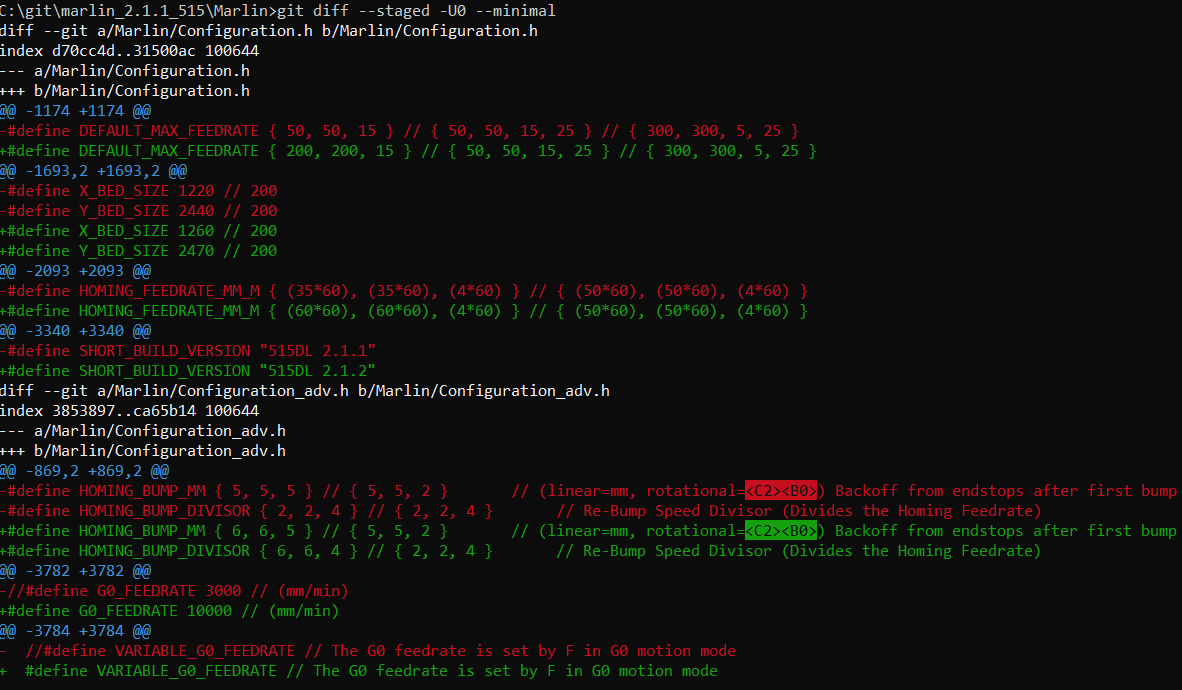The height and width of the screenshot is (690, 1182).
Task: Click hunk header '@@ -3784 +3784 @@'
Action: 75,630
